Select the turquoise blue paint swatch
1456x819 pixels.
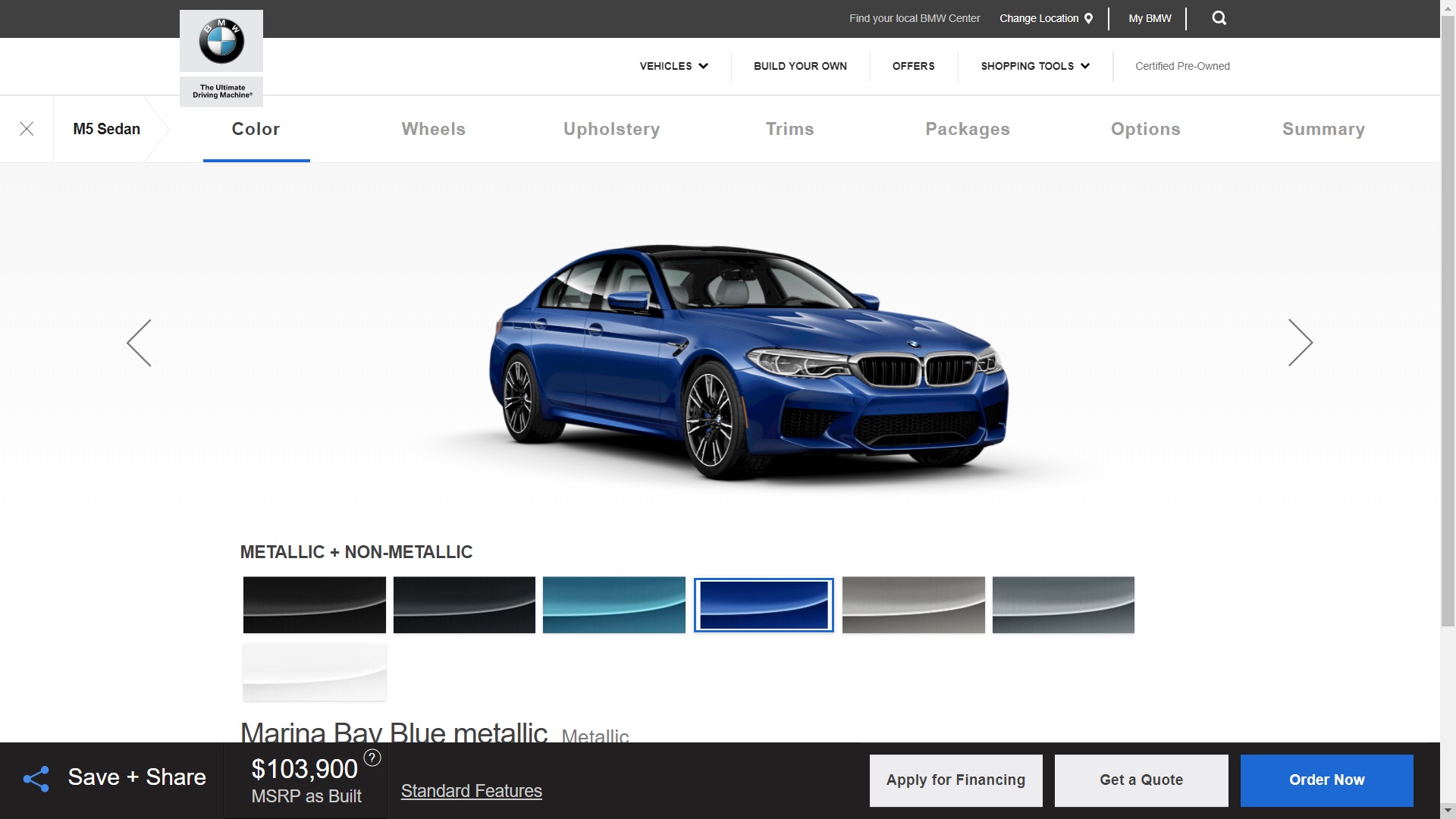(x=613, y=604)
